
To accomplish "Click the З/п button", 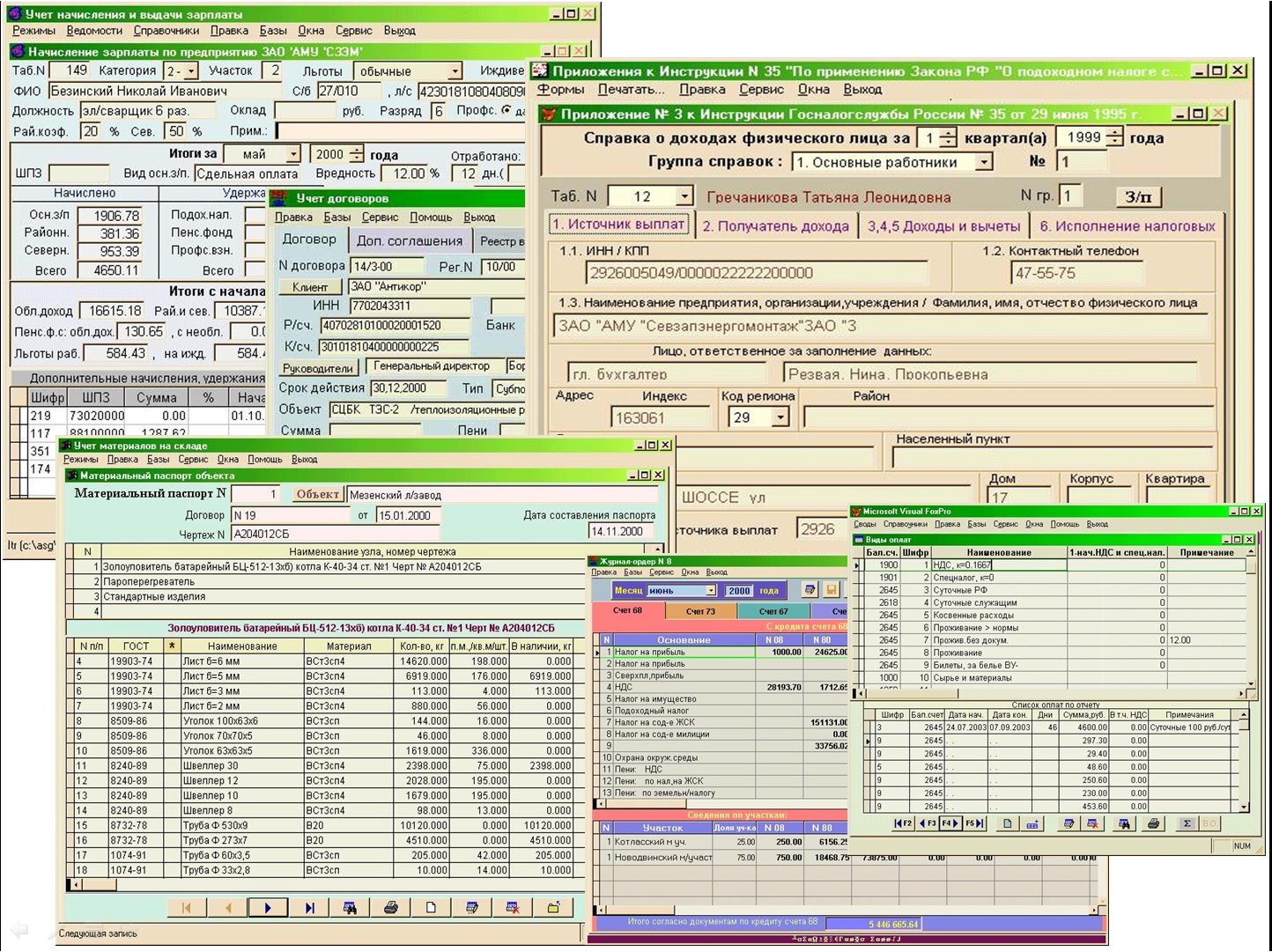I will point(1138,196).
